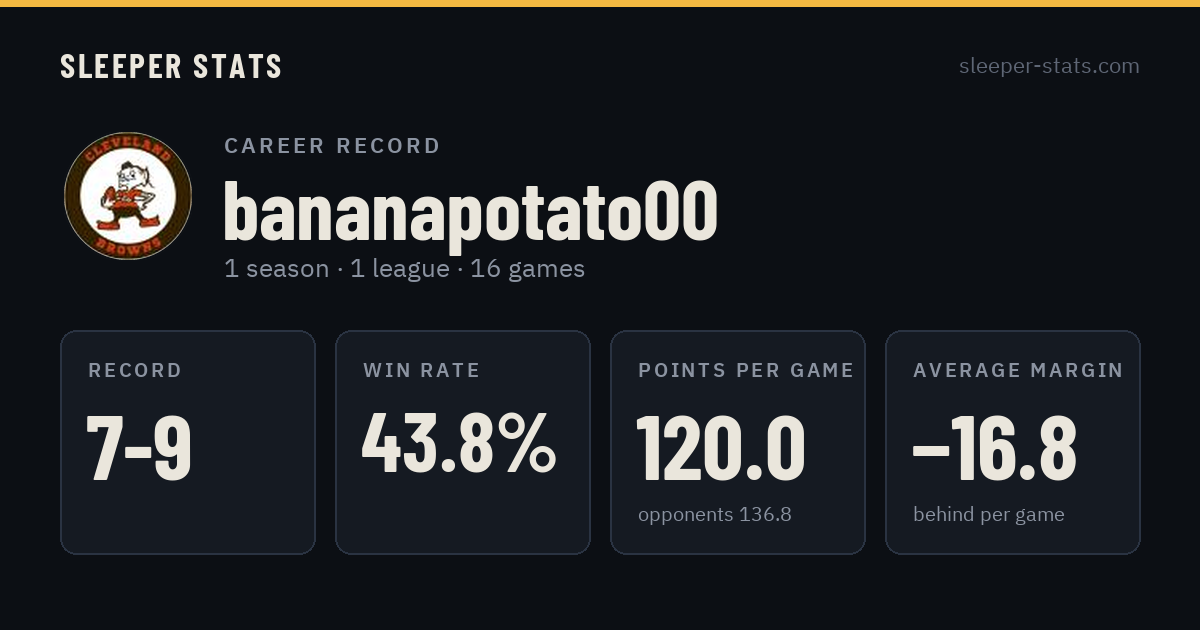Open the SLEEPER STATS title
Screen dimensions: 1200x630
tap(171, 67)
